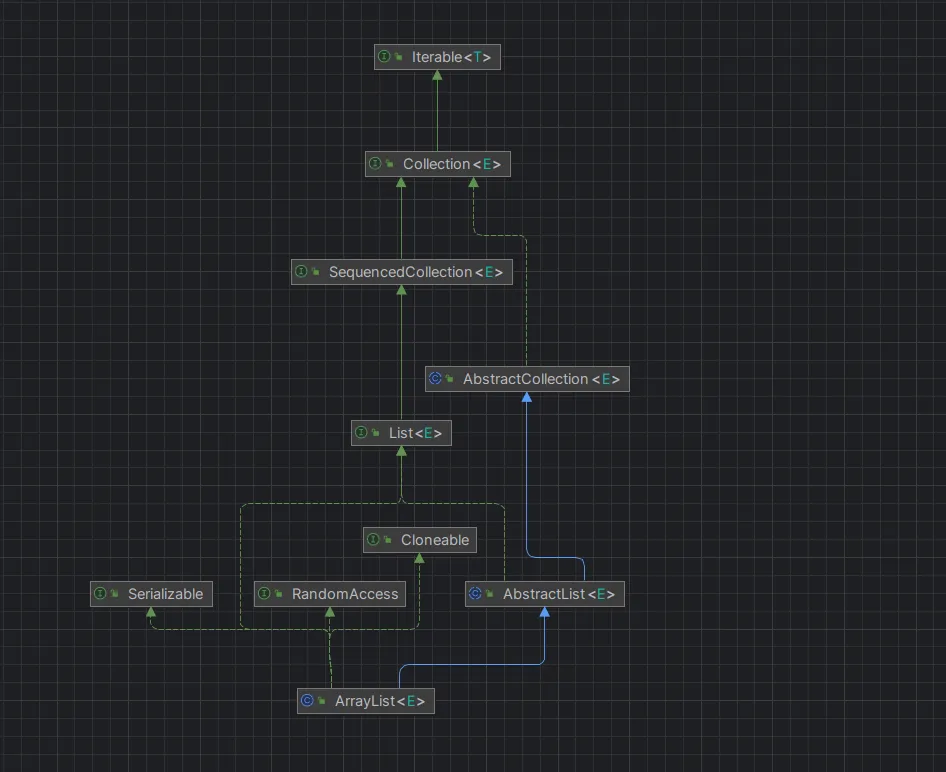Image resolution: width=946 pixels, height=772 pixels.
Task: Select the RandomAccess label text
Action: [345, 594]
